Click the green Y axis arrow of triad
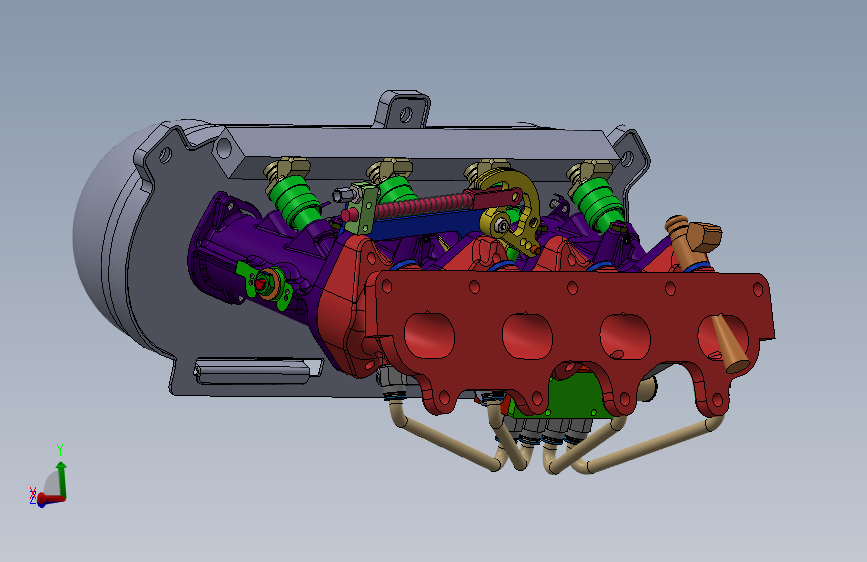Viewport: 867px width, 562px height. coord(61,479)
